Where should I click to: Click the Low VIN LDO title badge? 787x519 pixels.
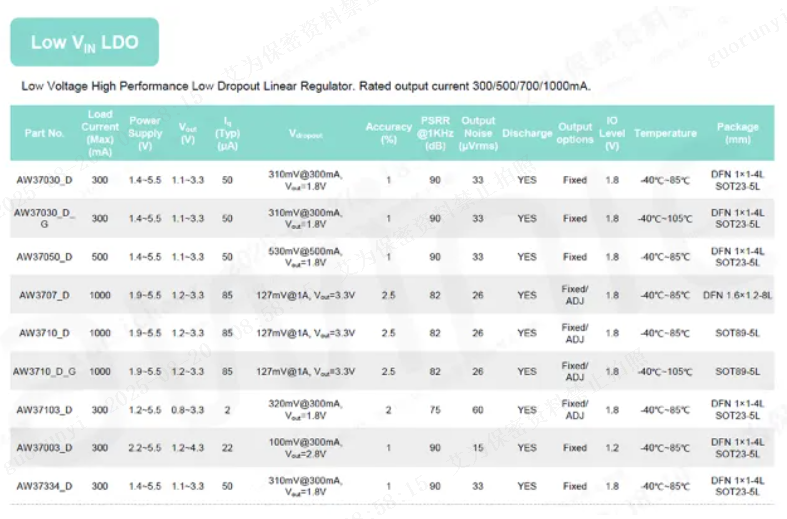pyautogui.click(x=84, y=42)
